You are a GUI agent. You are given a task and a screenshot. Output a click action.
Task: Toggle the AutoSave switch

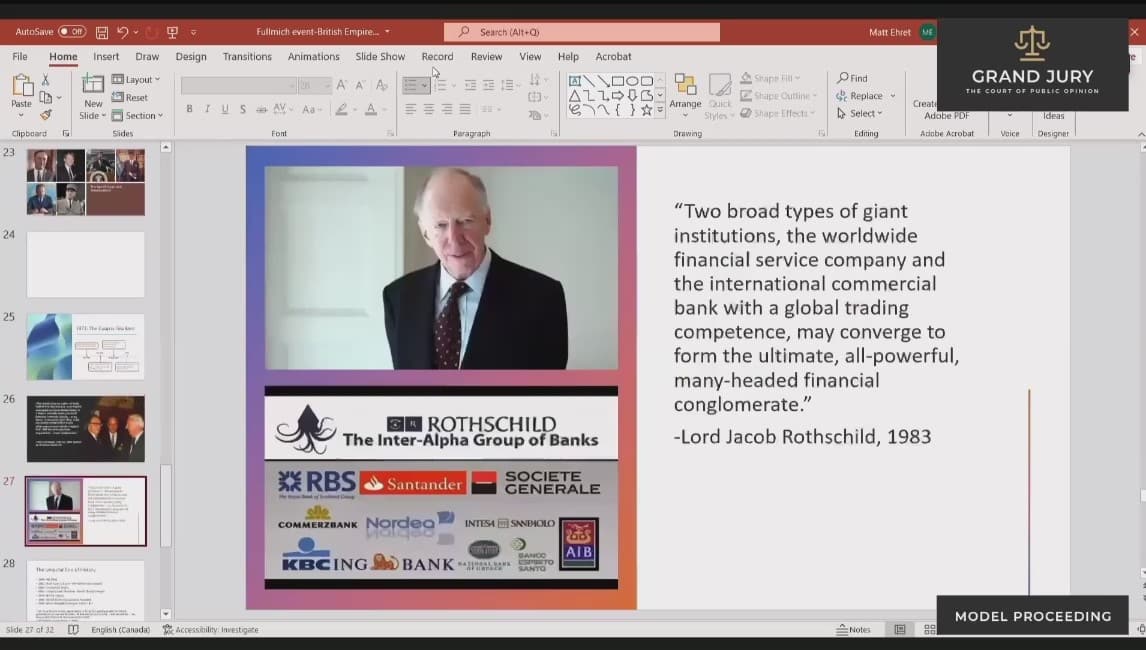(x=71, y=32)
